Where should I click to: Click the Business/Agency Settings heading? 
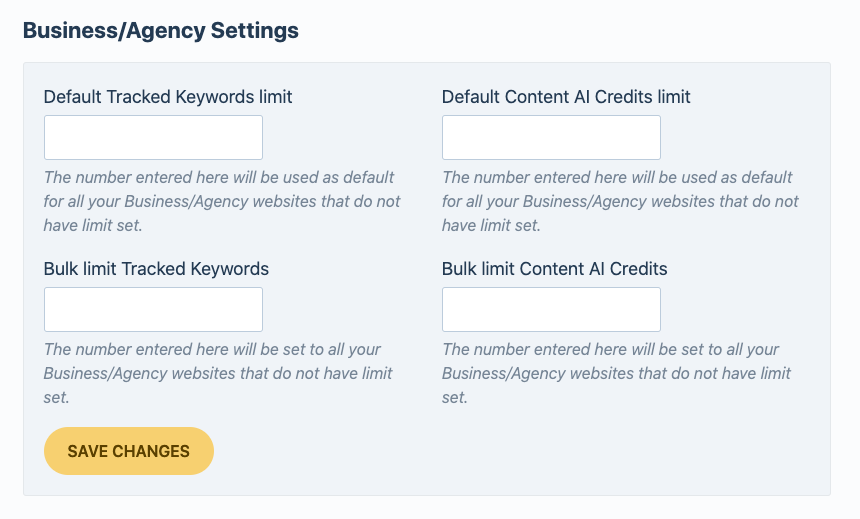[x=161, y=30]
